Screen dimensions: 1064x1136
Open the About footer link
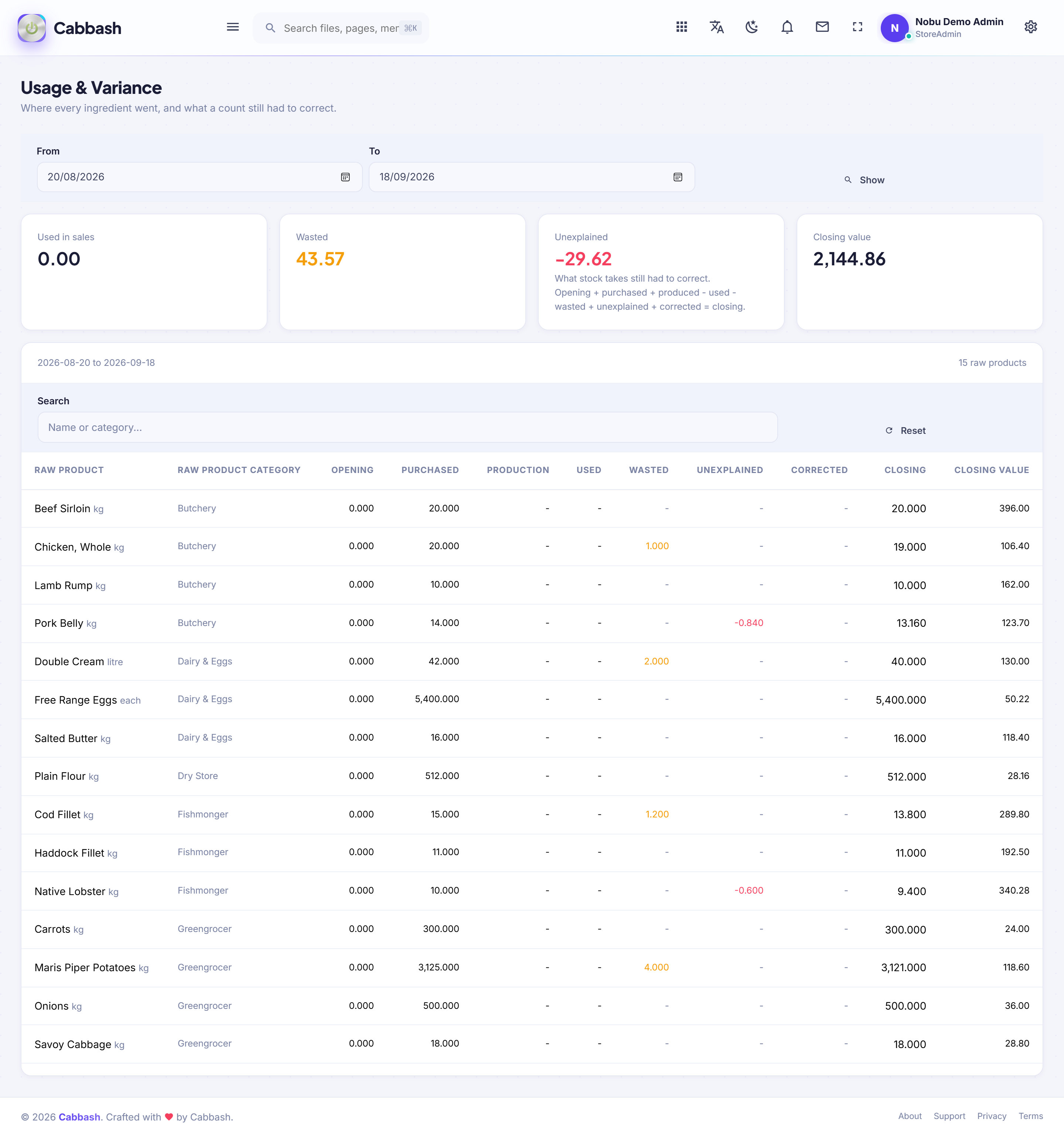pos(910,1116)
